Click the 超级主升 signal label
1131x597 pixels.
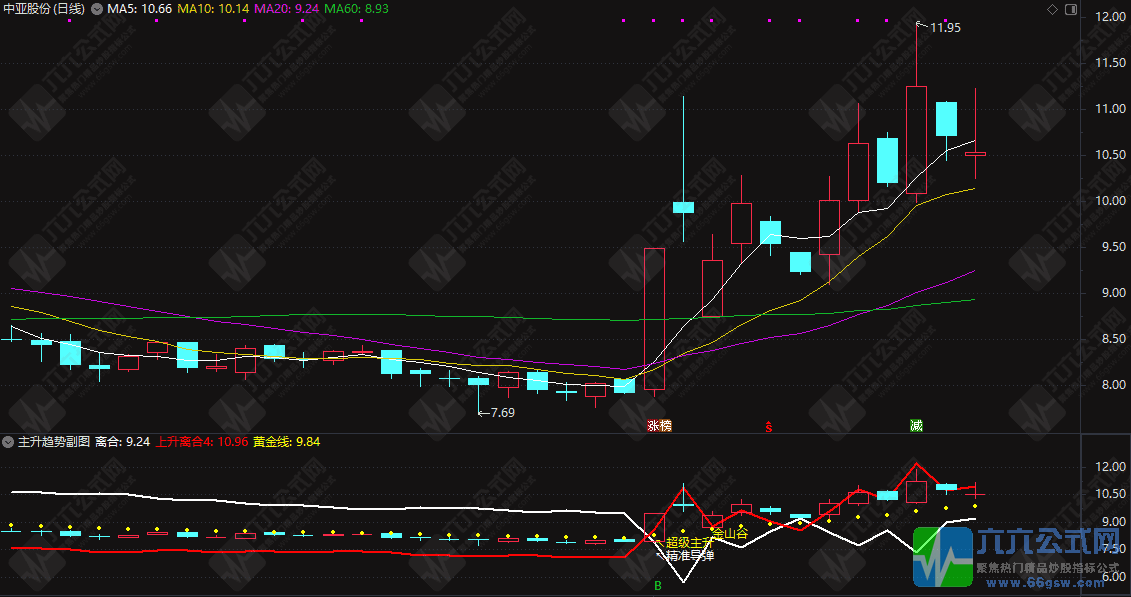tap(685, 542)
